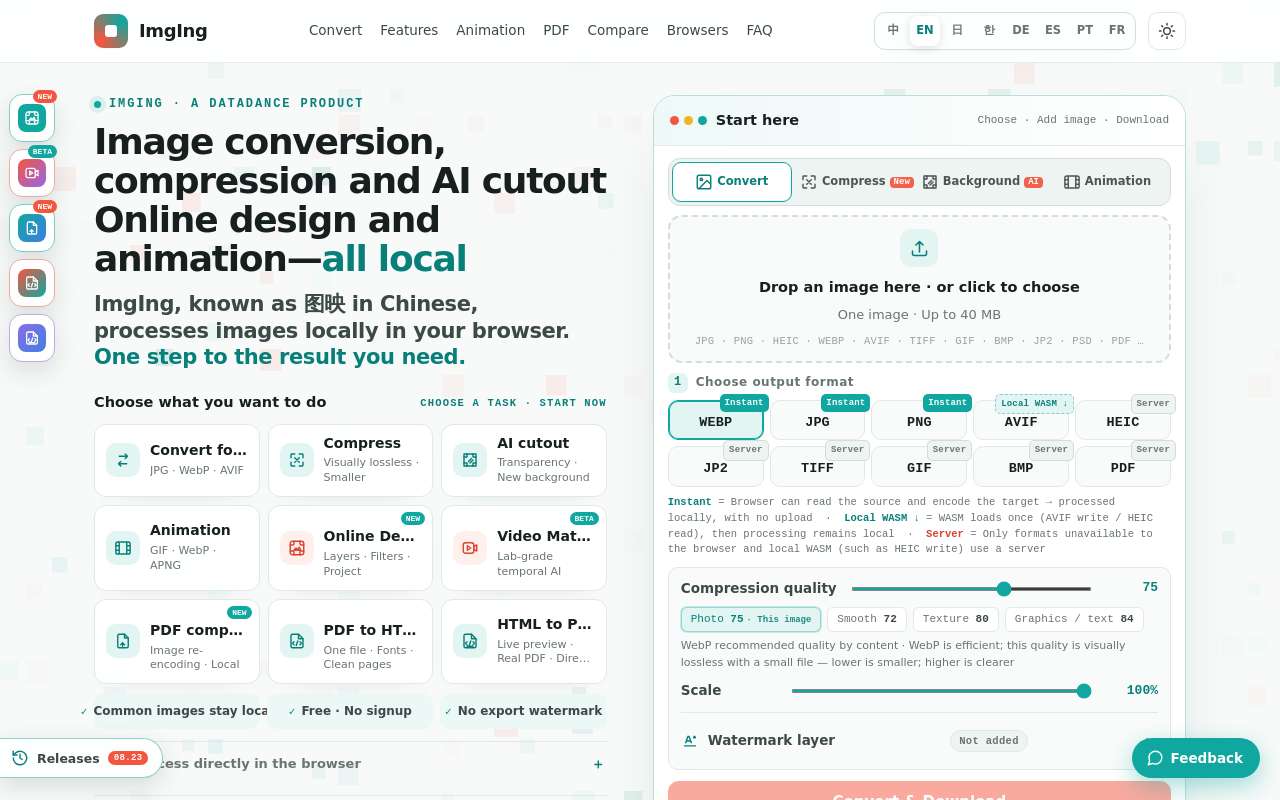
Task: Switch to the Compress tab
Action: point(857,182)
